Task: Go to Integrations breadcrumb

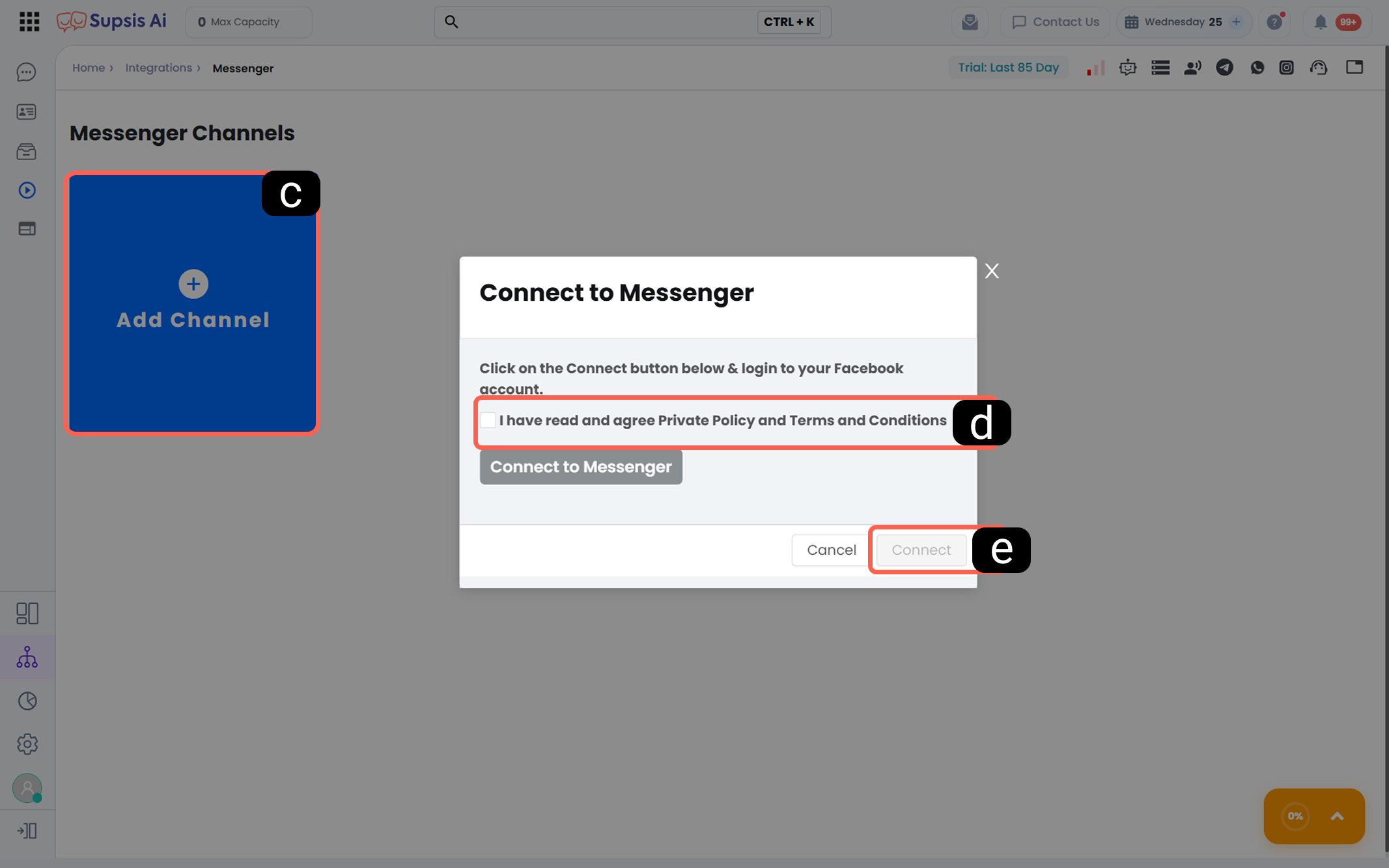Action: point(158,68)
